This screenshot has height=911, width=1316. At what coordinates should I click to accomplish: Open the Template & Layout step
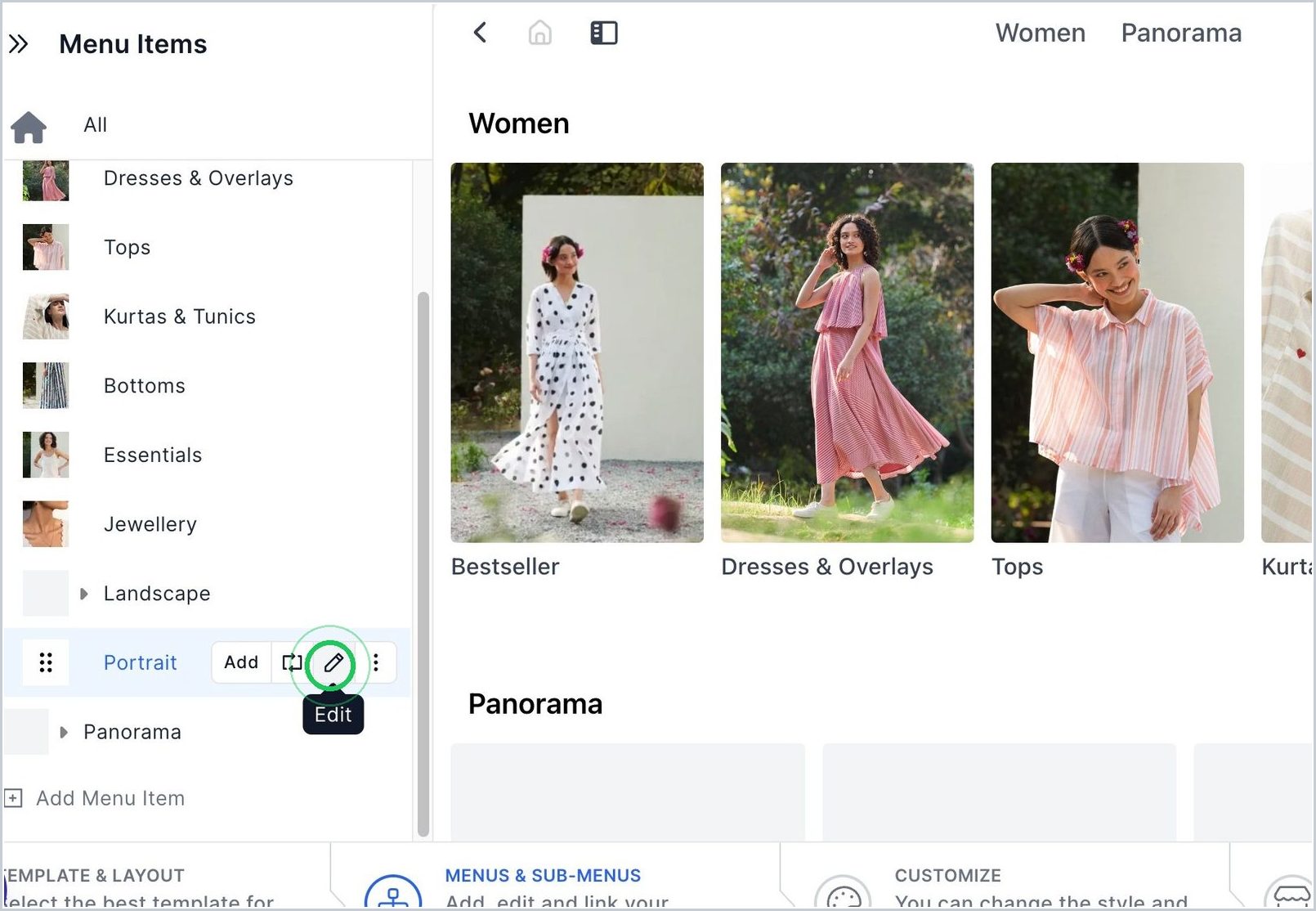[x=95, y=876]
